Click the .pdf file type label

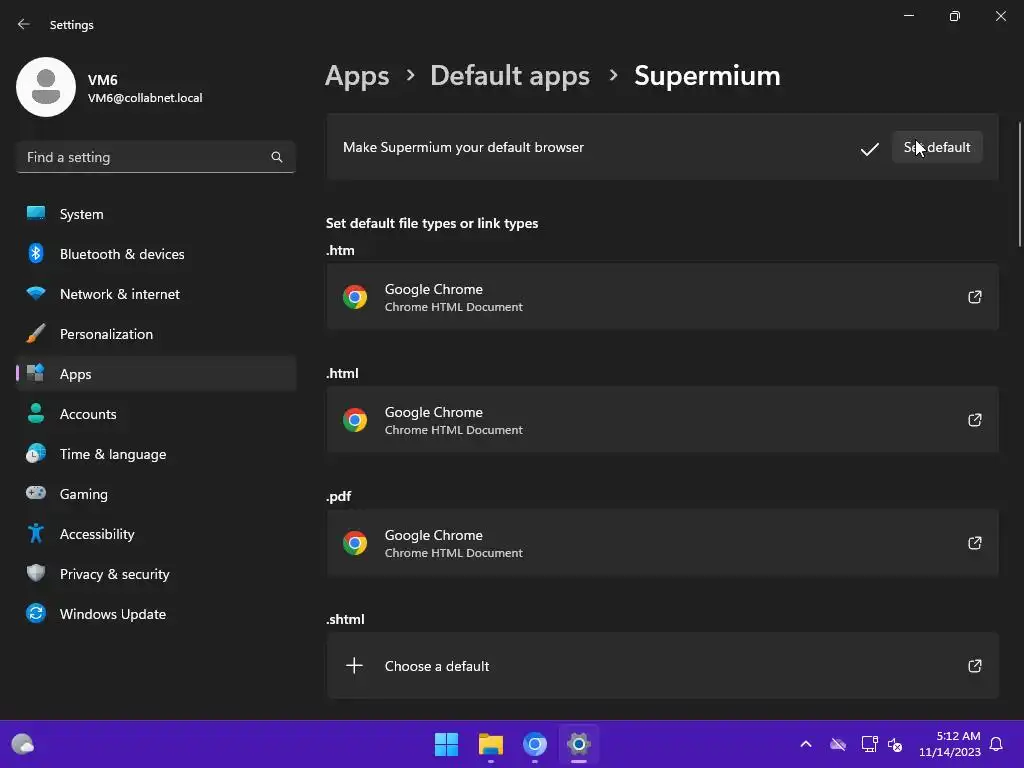coord(338,496)
